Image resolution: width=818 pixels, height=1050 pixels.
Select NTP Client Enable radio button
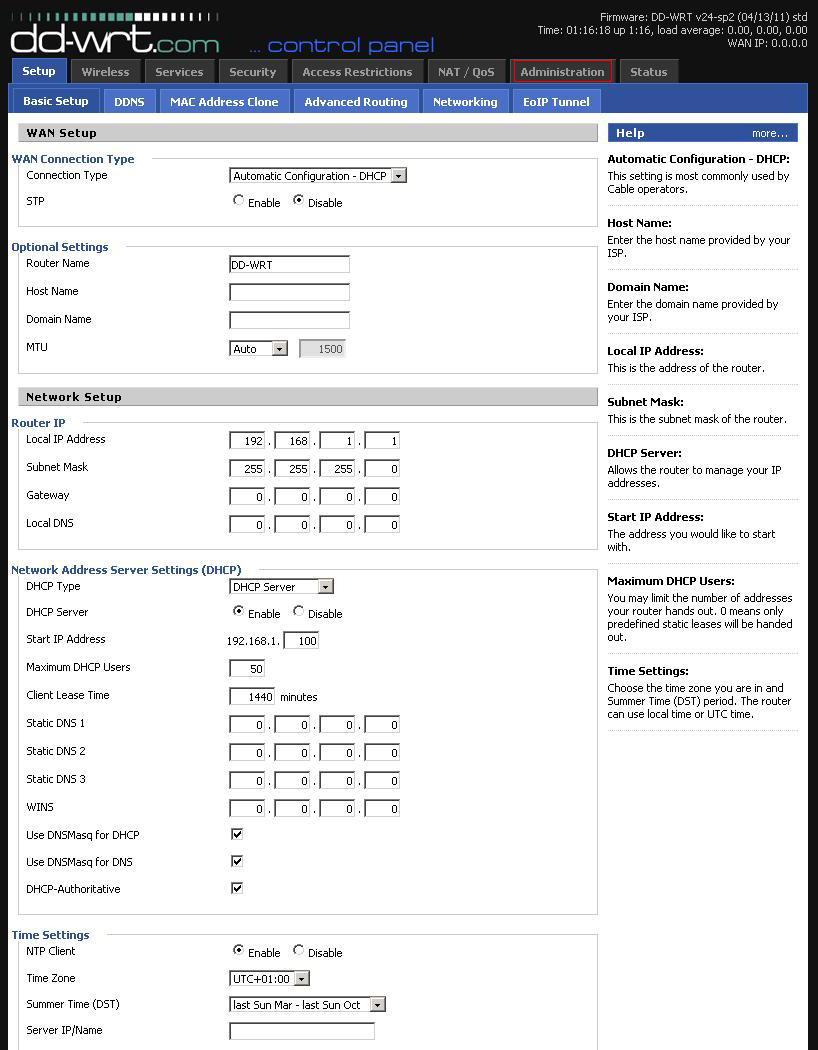[x=238, y=950]
